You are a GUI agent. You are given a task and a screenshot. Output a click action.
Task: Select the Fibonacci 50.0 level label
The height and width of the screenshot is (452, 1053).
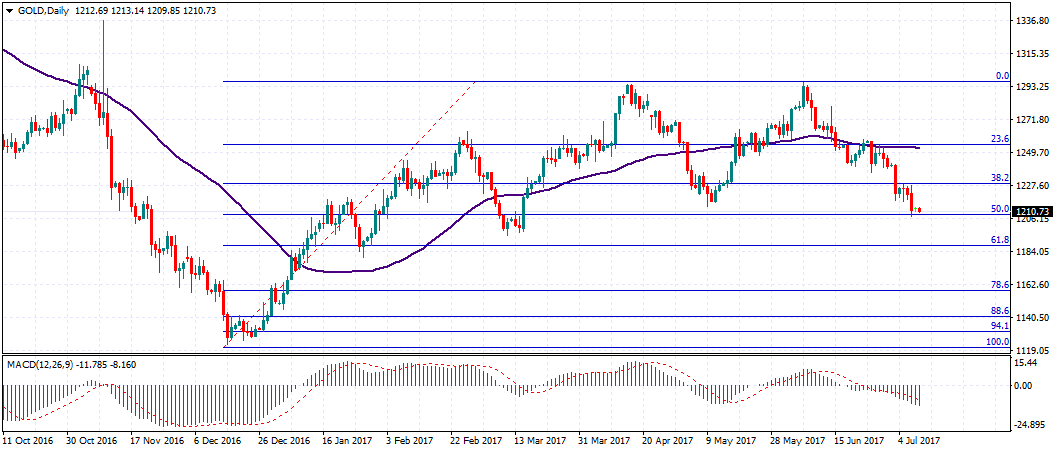998,209
